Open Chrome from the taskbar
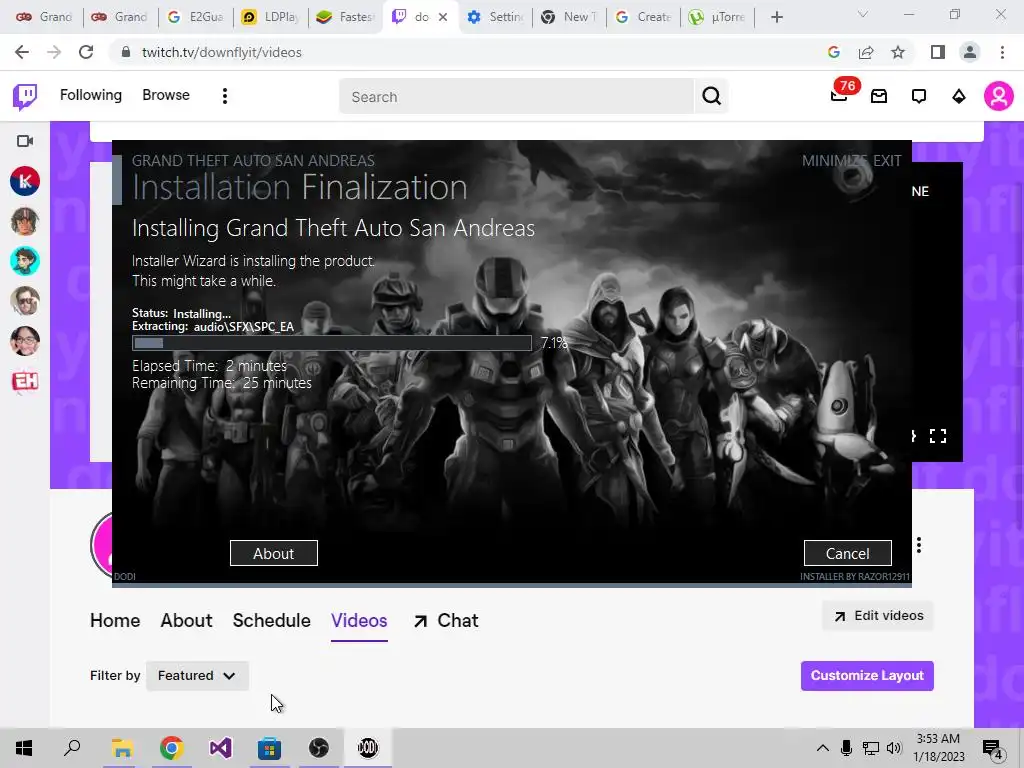The height and width of the screenshot is (768, 1024). point(171,748)
